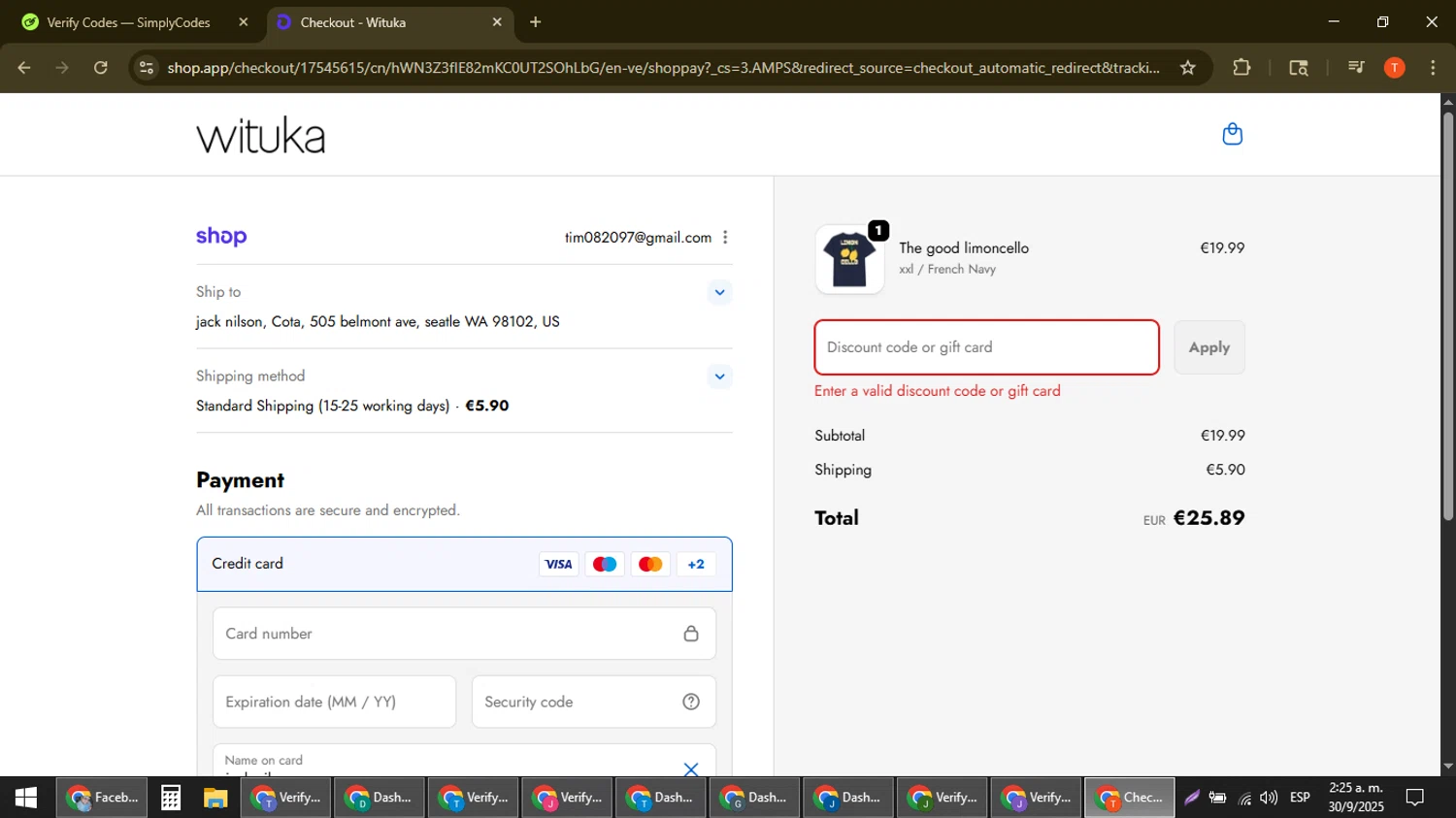1456x818 pixels.
Task: Focus the Expiration date (MM / YY) field
Action: 334,702
